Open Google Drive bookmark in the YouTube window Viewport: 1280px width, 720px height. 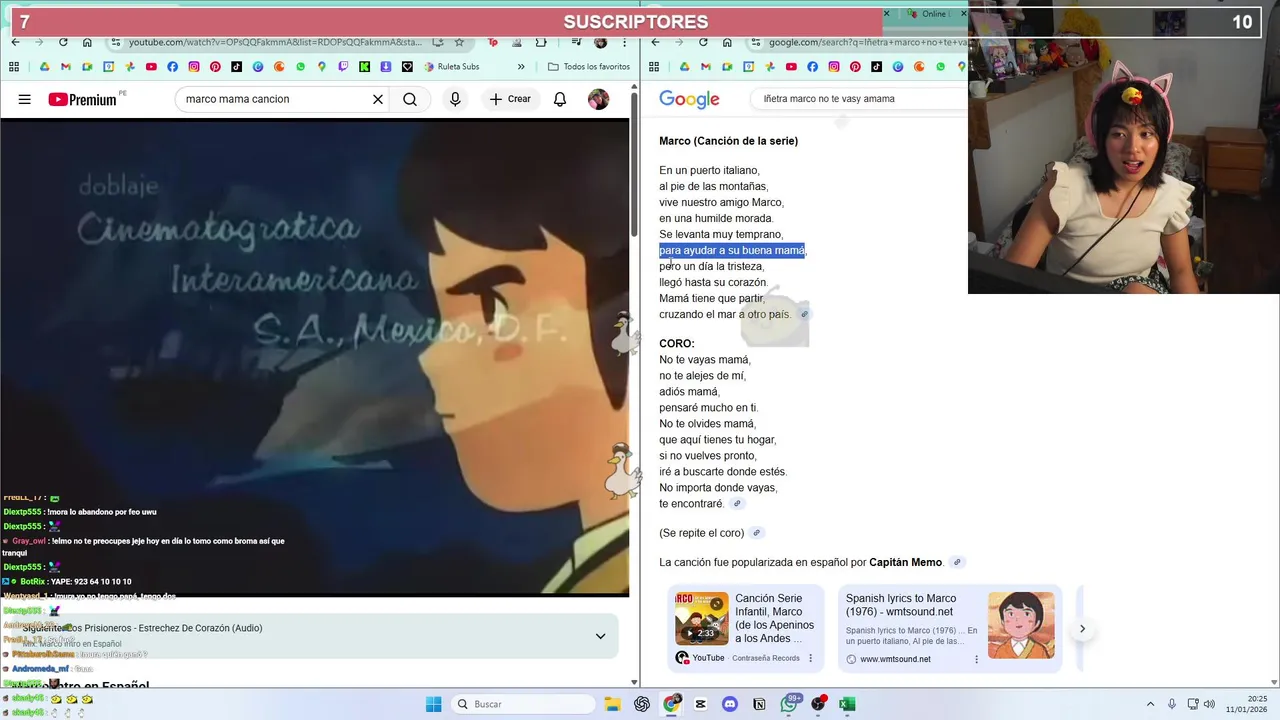45,67
